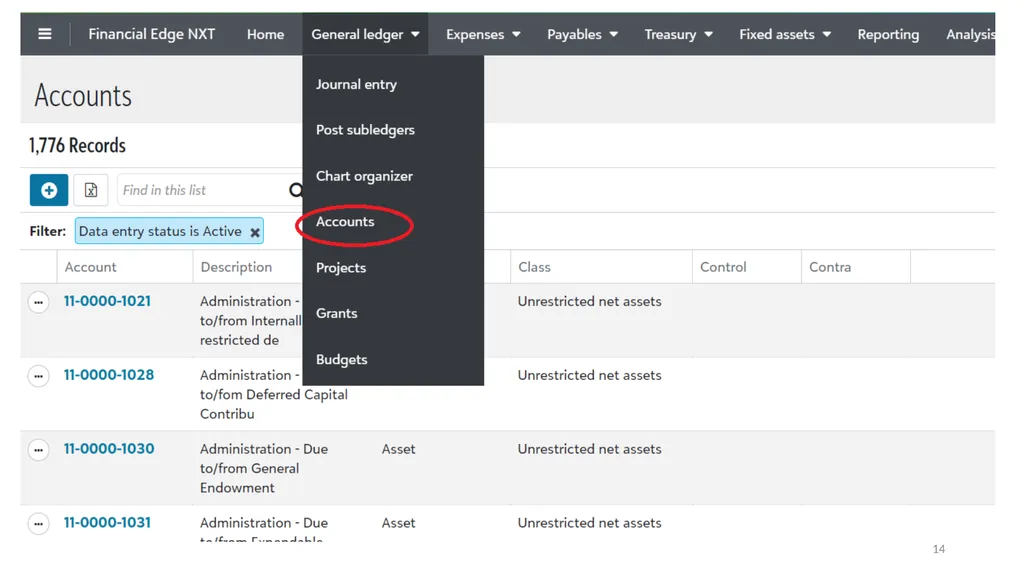1024x575 pixels.
Task: Sort by the Description column header
Action: click(x=236, y=267)
